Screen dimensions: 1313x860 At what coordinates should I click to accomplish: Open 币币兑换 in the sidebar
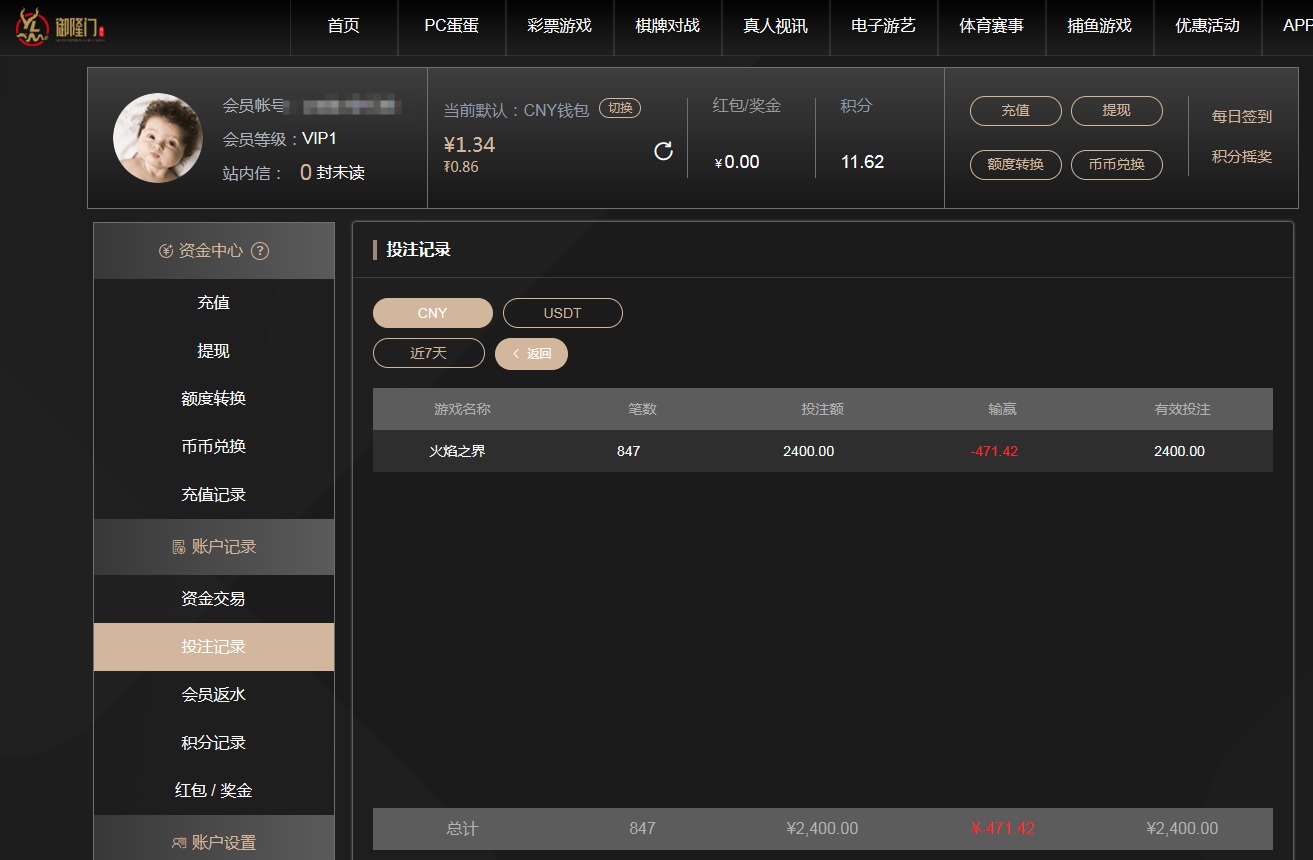[x=214, y=446]
